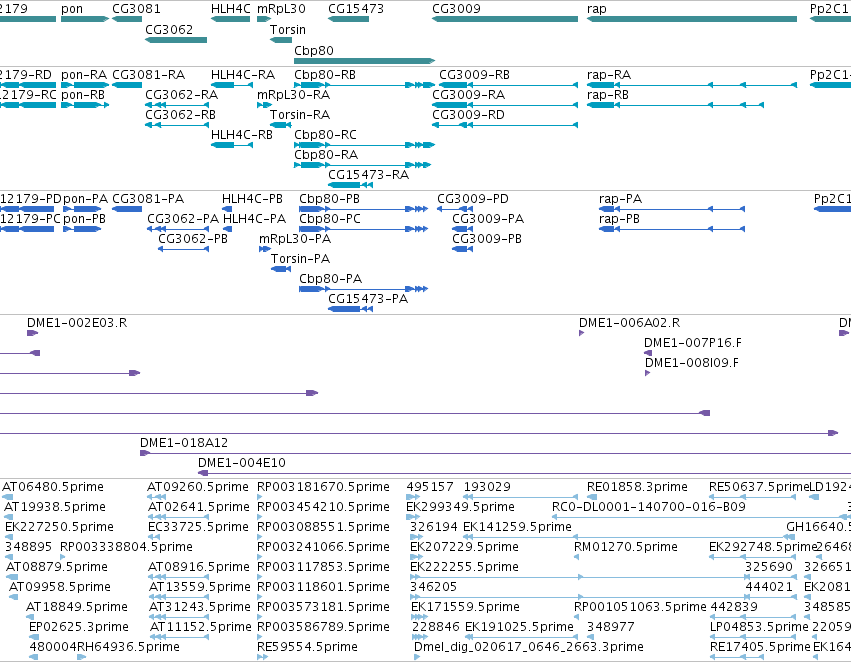This screenshot has width=851, height=662.
Task: Open protein rap-PB
Action: (619, 219)
